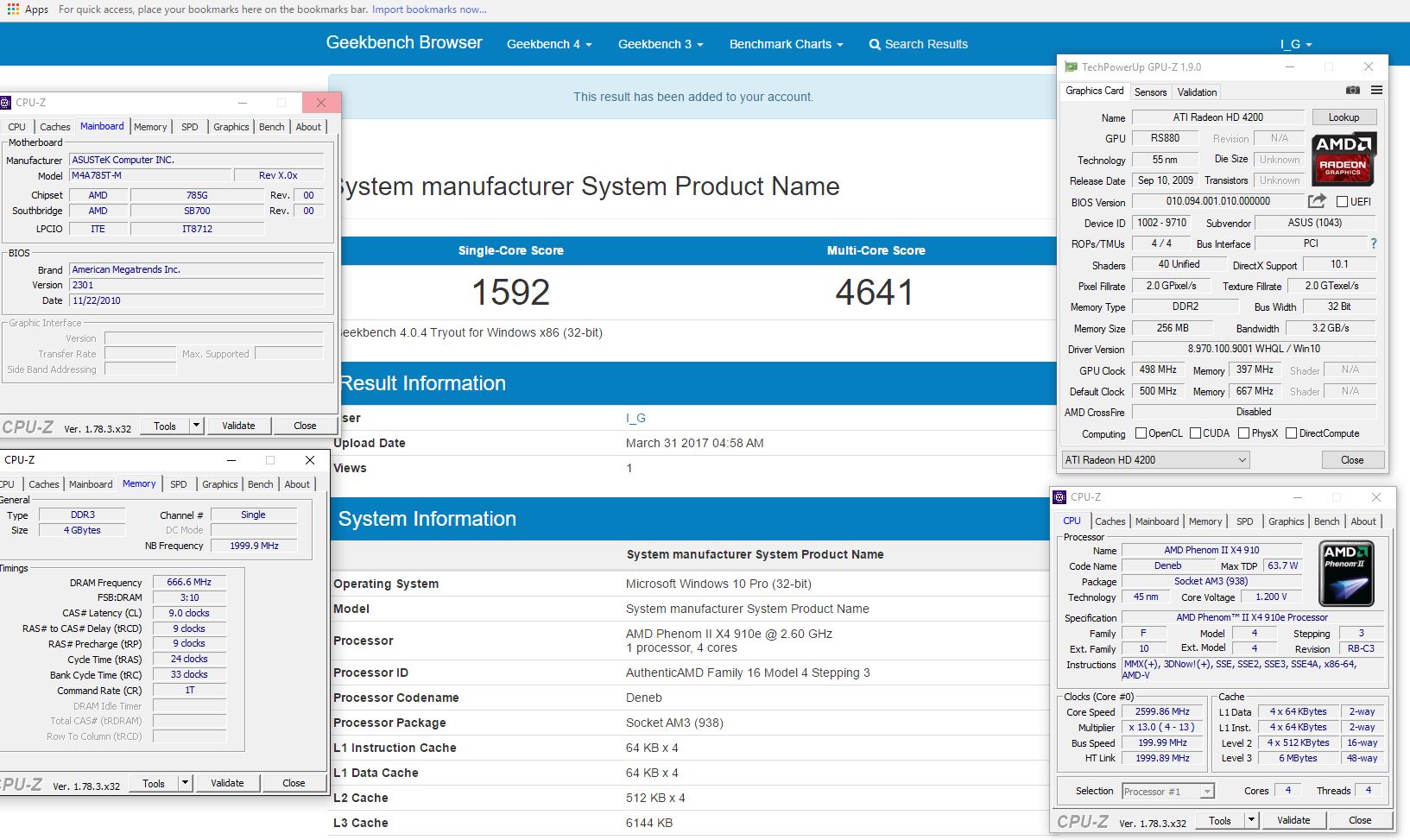1410x840 pixels.
Task: Expand the Benchmark Charts dropdown
Action: [786, 44]
